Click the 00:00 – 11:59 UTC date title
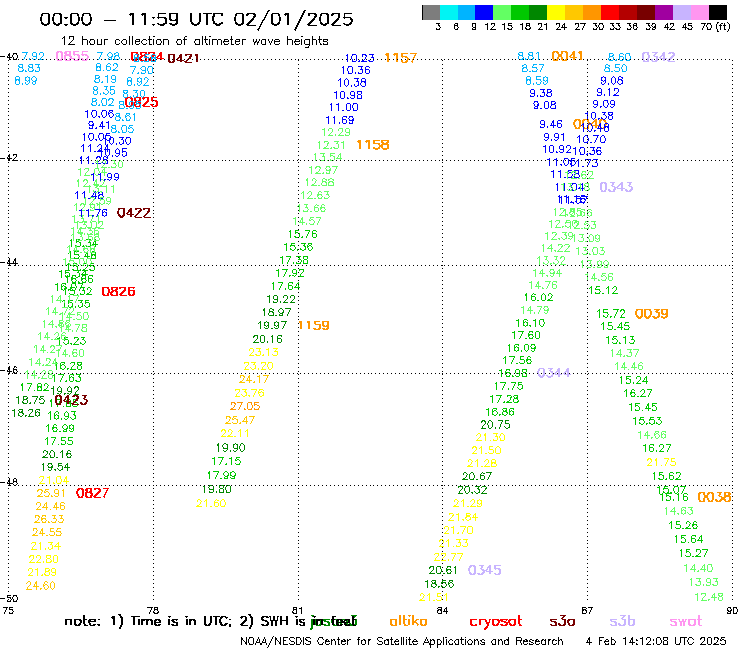This screenshot has height=650, width=740. click(x=196, y=19)
